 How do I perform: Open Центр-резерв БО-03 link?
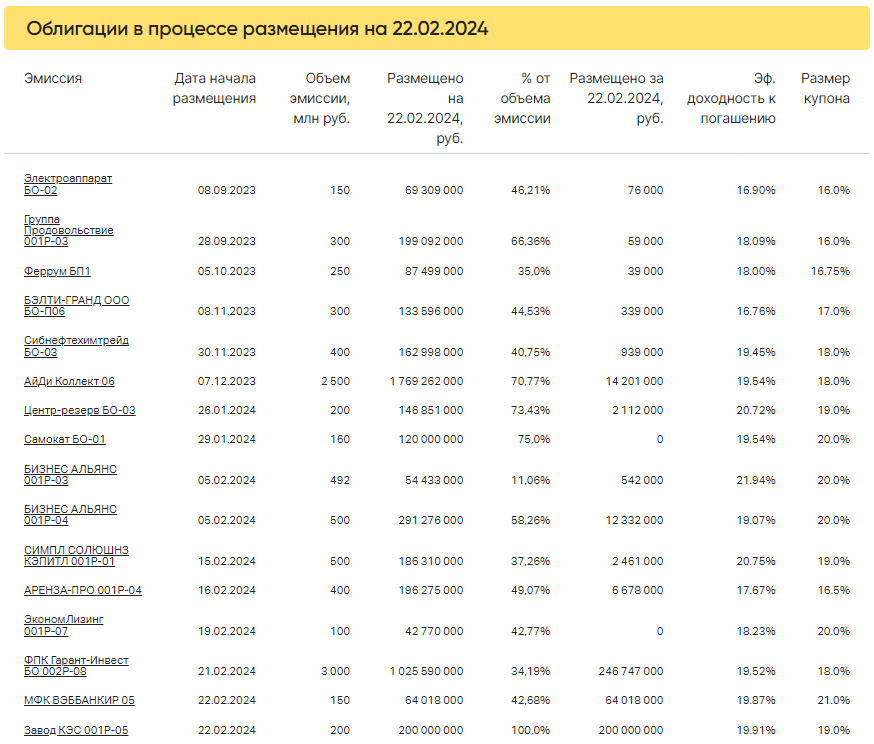80,410
